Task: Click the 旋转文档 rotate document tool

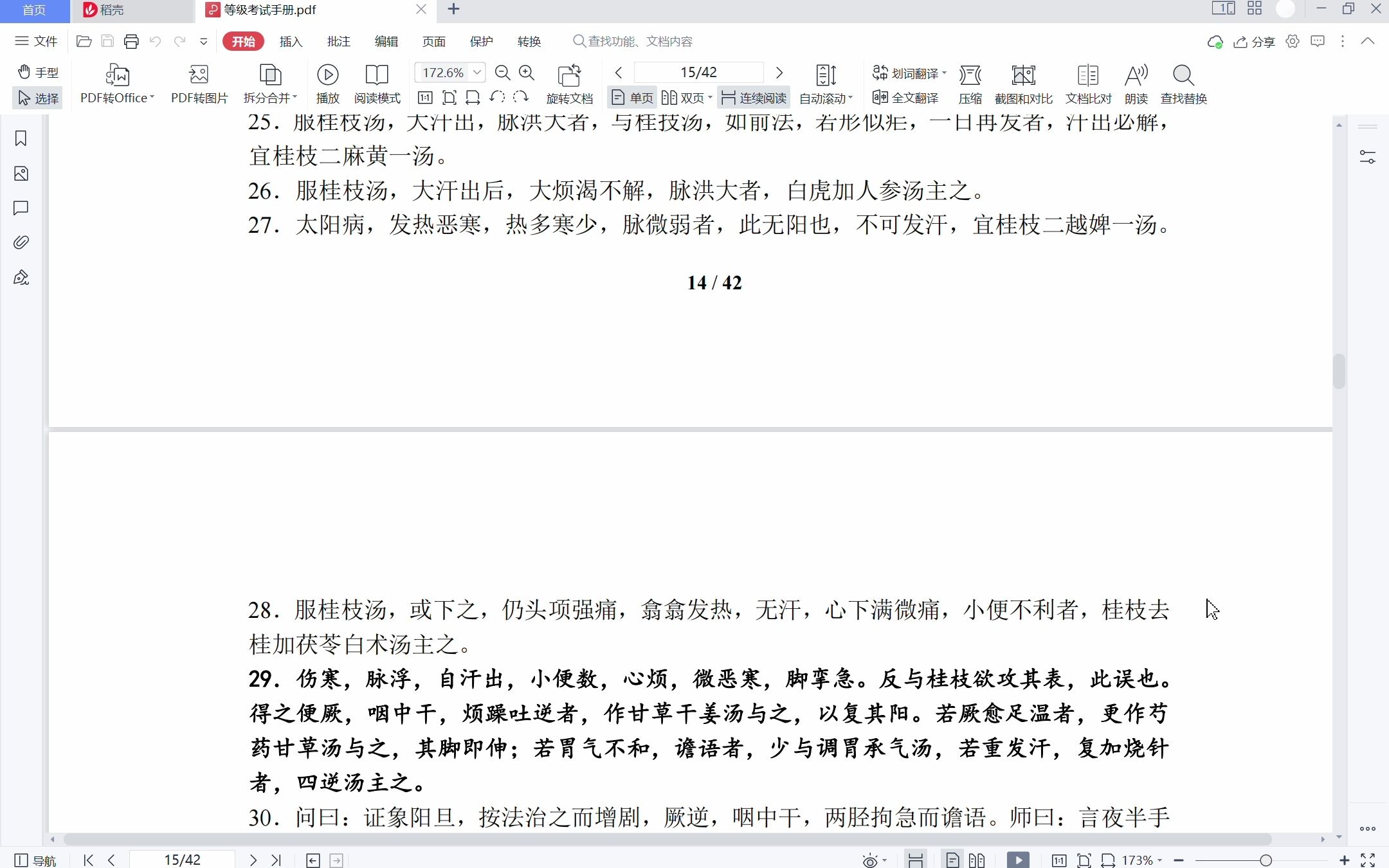Action: tap(569, 84)
